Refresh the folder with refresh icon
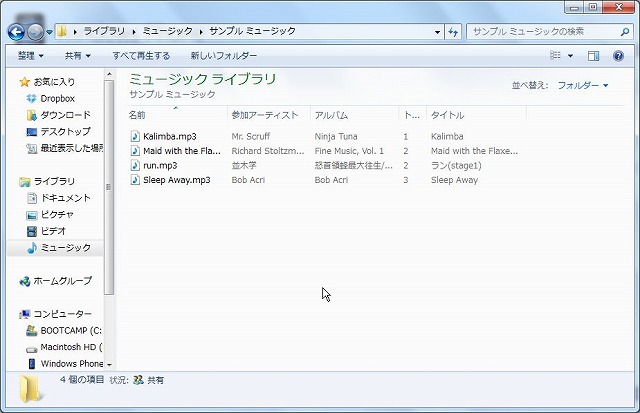The width and height of the screenshot is (640, 413). click(x=453, y=32)
